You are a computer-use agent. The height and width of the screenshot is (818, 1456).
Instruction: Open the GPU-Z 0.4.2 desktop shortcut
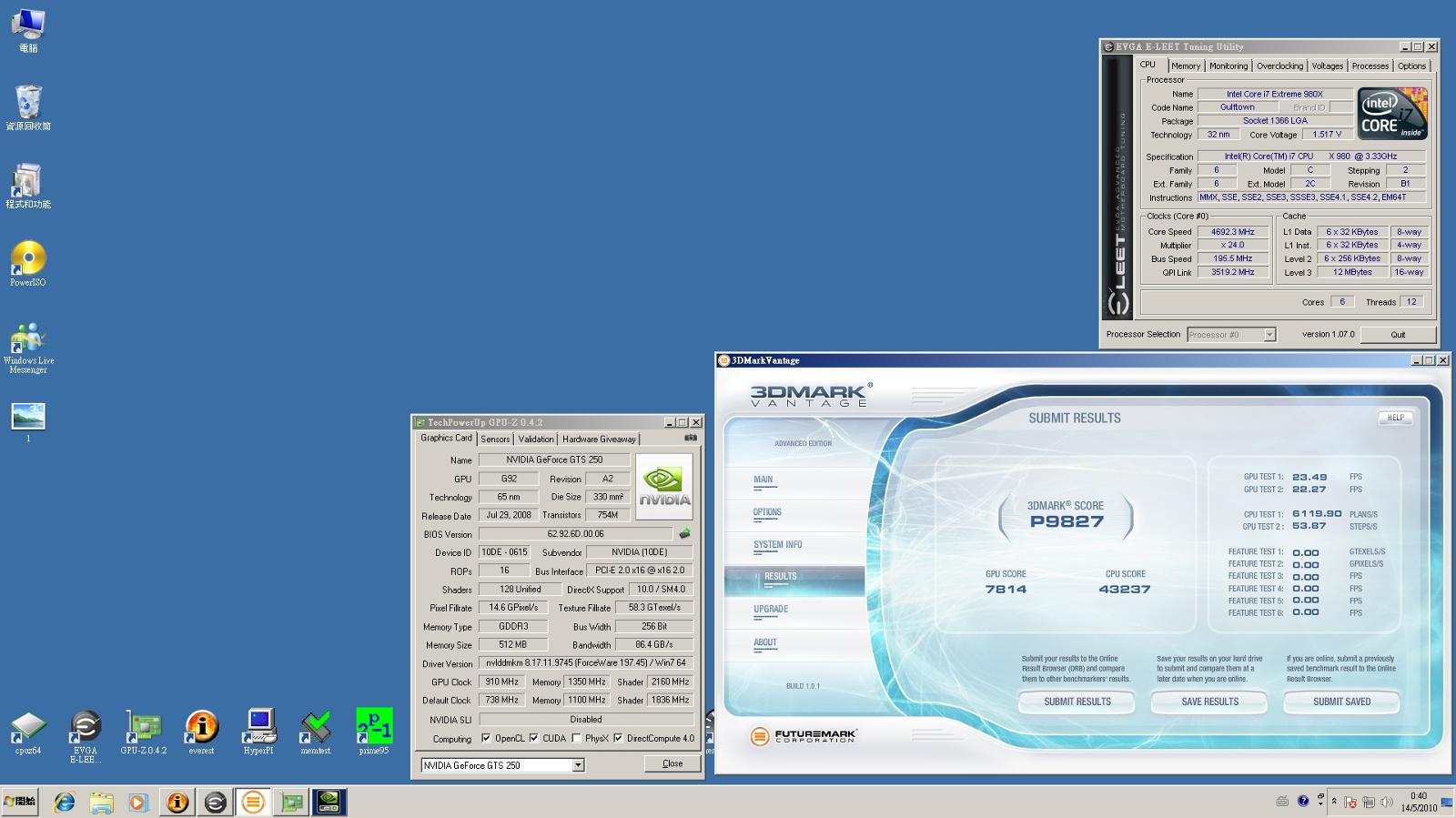(x=144, y=733)
